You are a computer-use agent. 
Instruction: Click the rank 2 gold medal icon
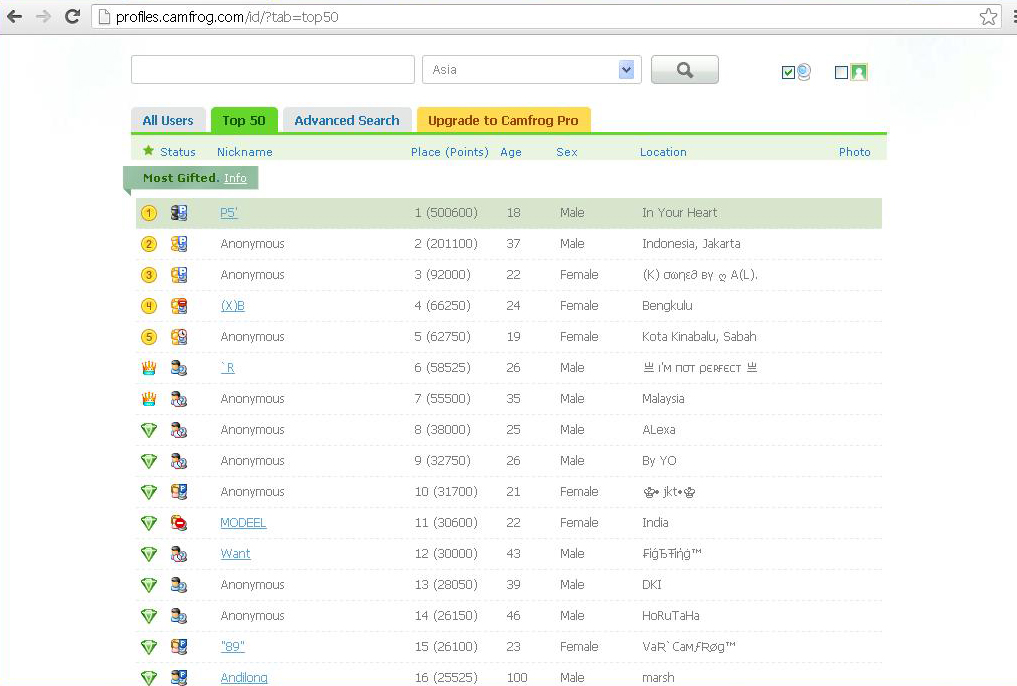click(149, 244)
